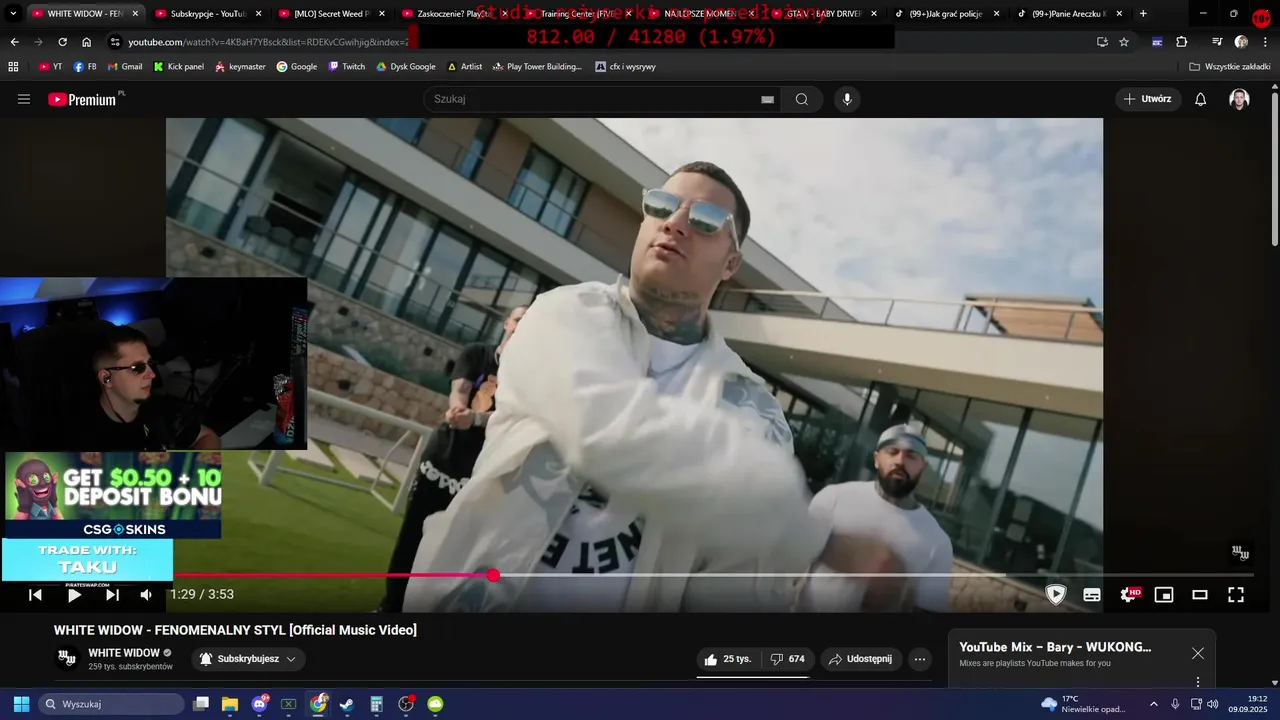Image resolution: width=1280 pixels, height=720 pixels.
Task: Like the video (25 tys.)
Action: coord(727,659)
